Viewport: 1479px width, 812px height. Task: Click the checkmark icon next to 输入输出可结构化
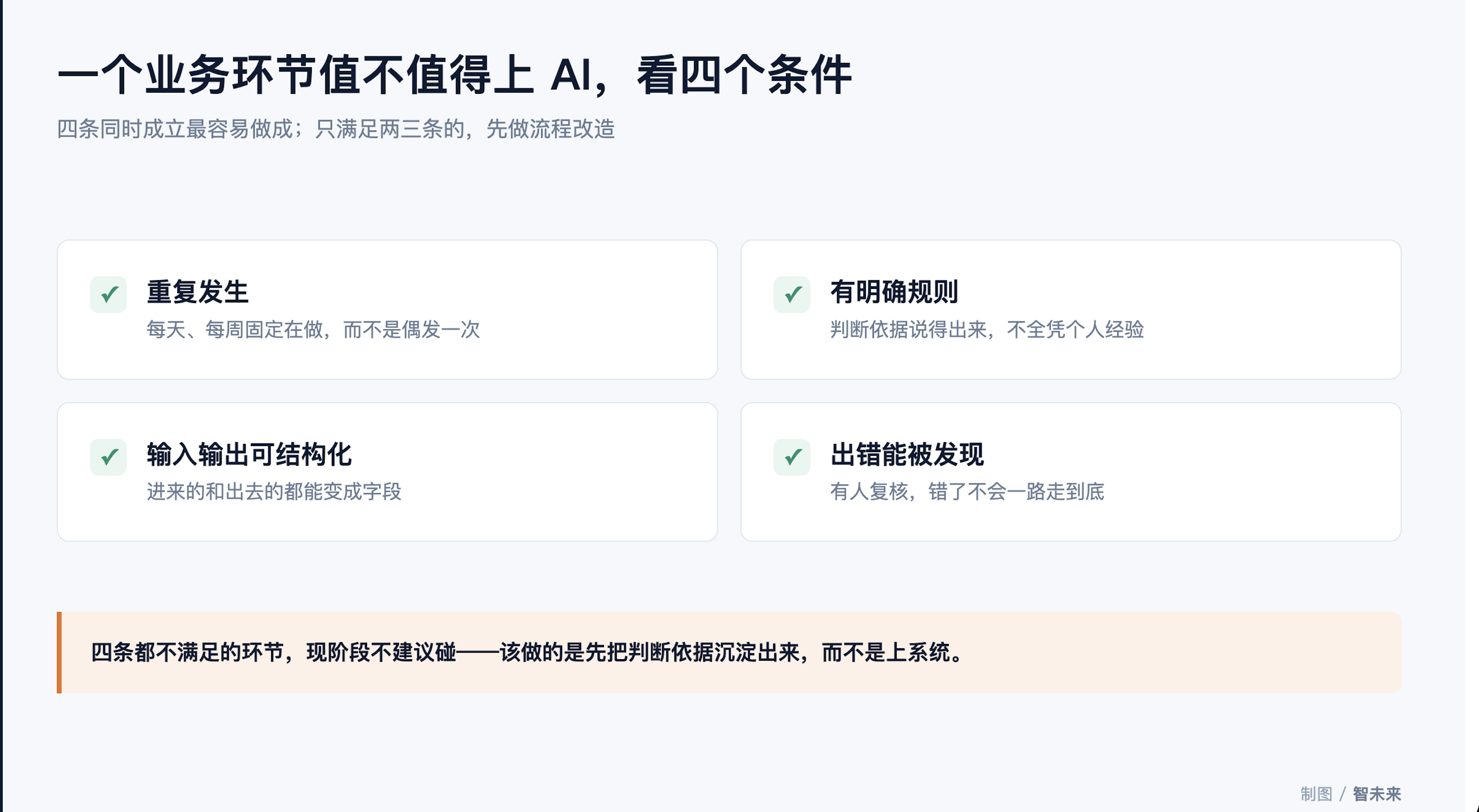click(108, 457)
